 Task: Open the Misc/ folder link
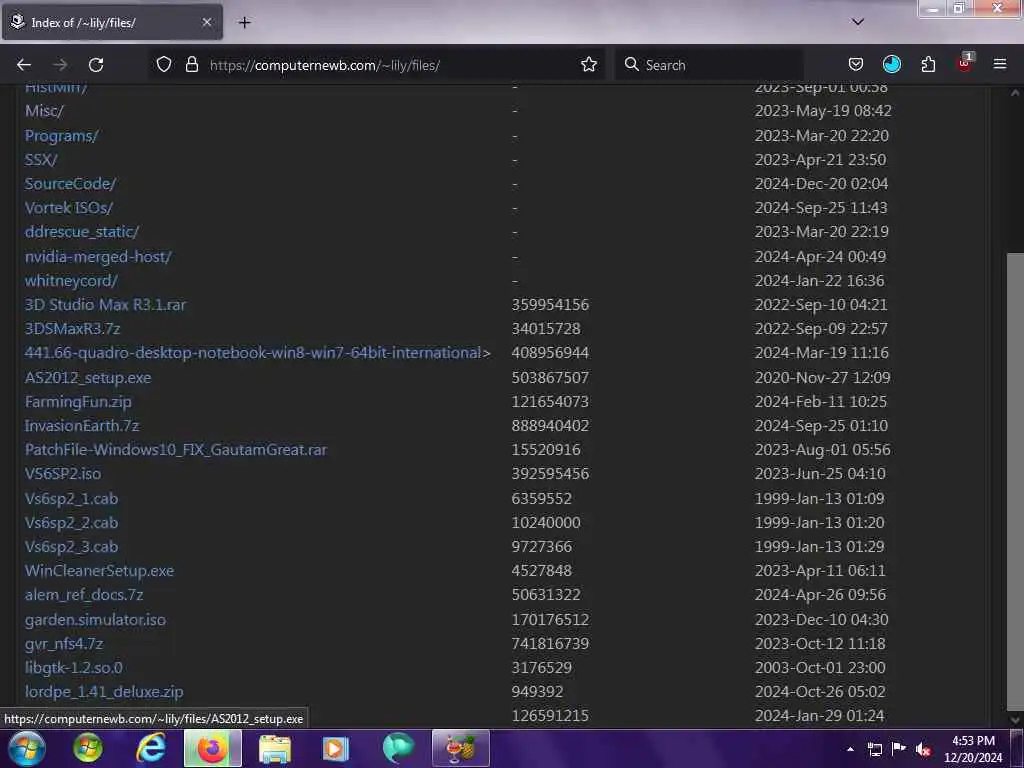44,111
